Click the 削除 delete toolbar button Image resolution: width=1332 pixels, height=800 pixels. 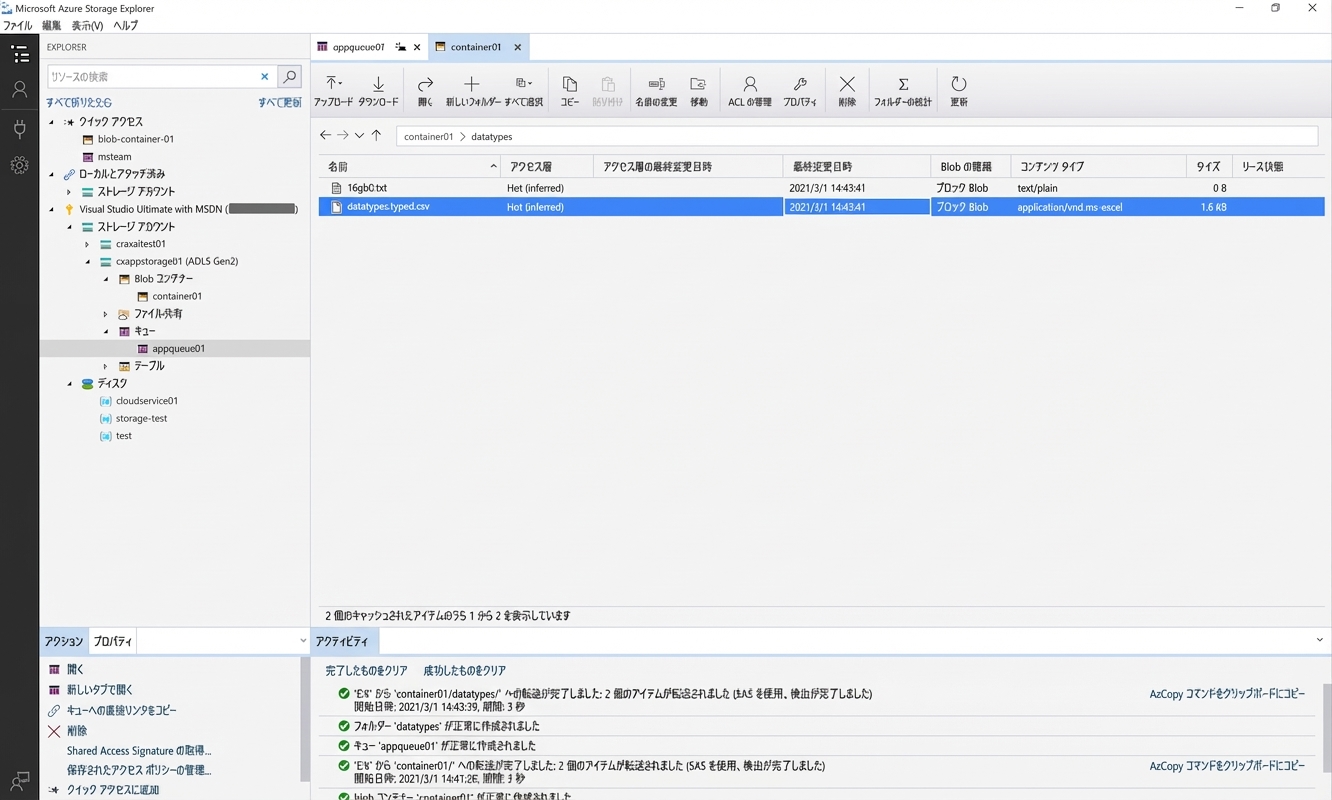point(847,91)
